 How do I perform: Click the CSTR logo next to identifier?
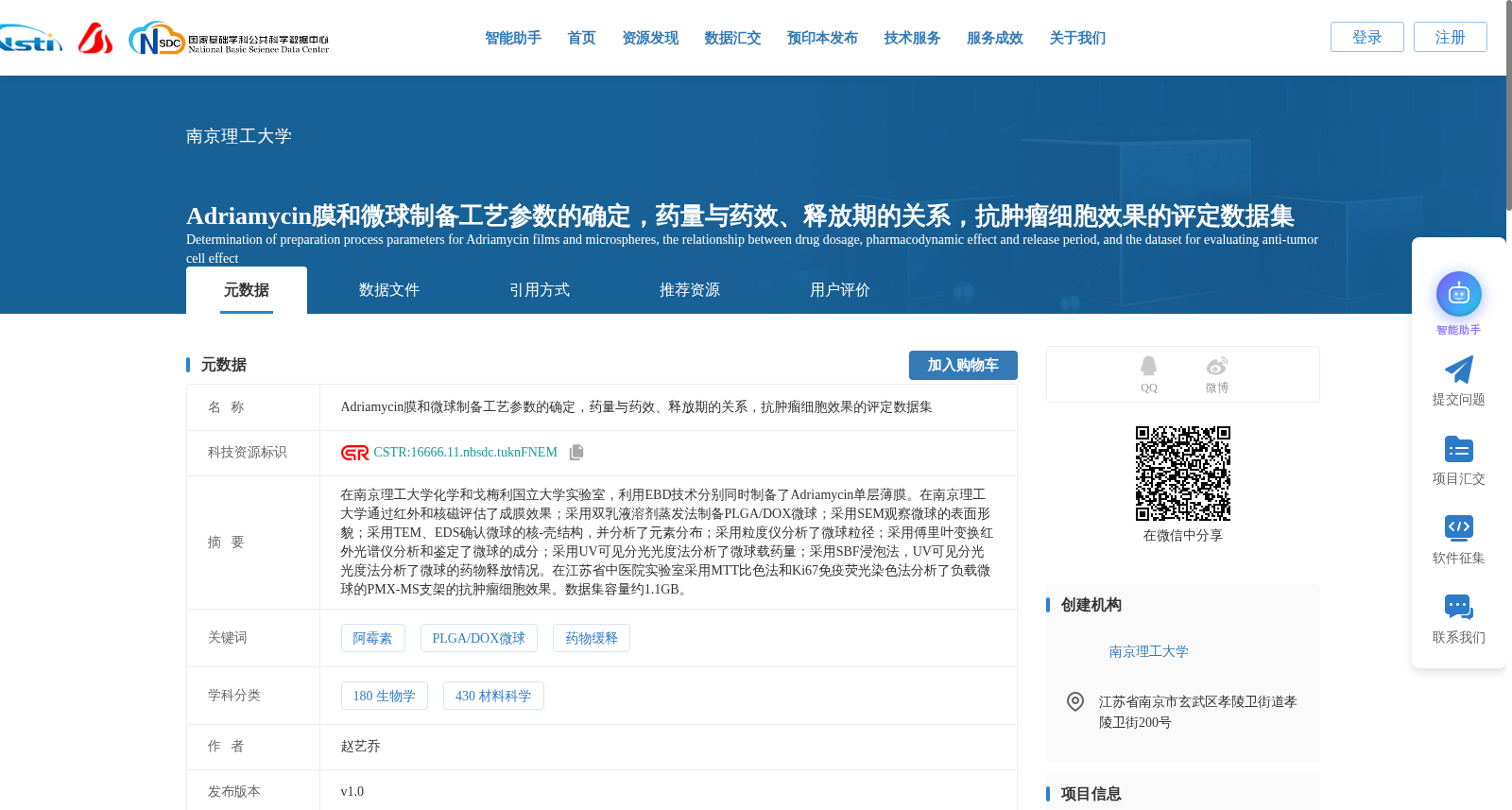tap(354, 453)
